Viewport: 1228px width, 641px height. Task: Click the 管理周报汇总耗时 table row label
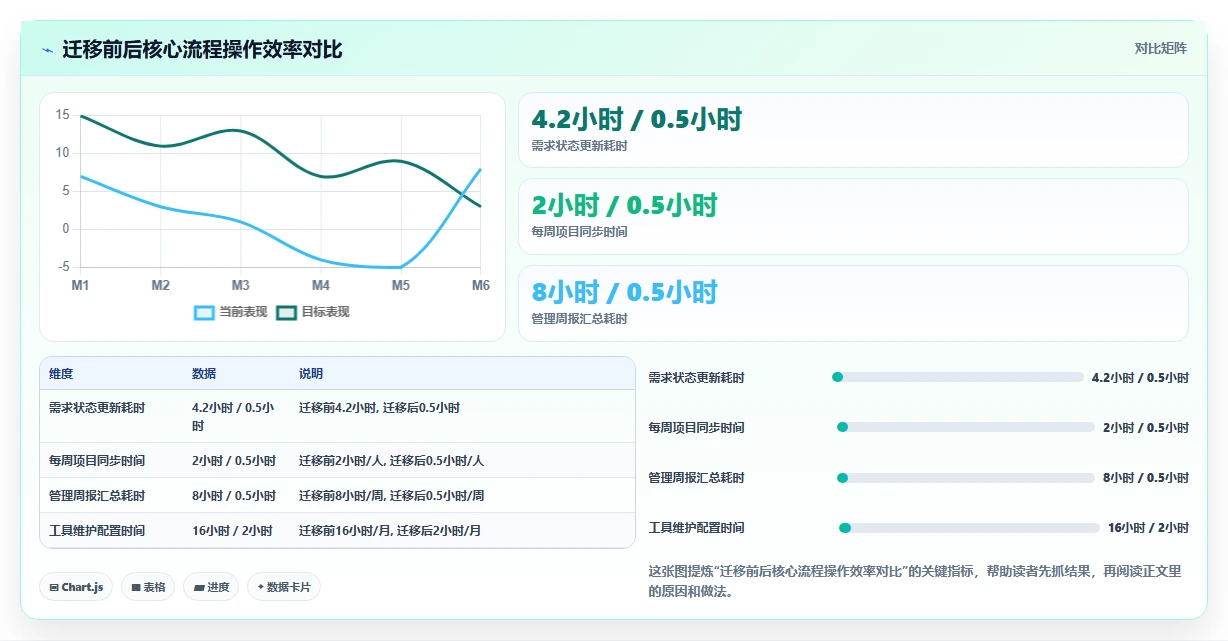[x=97, y=496]
